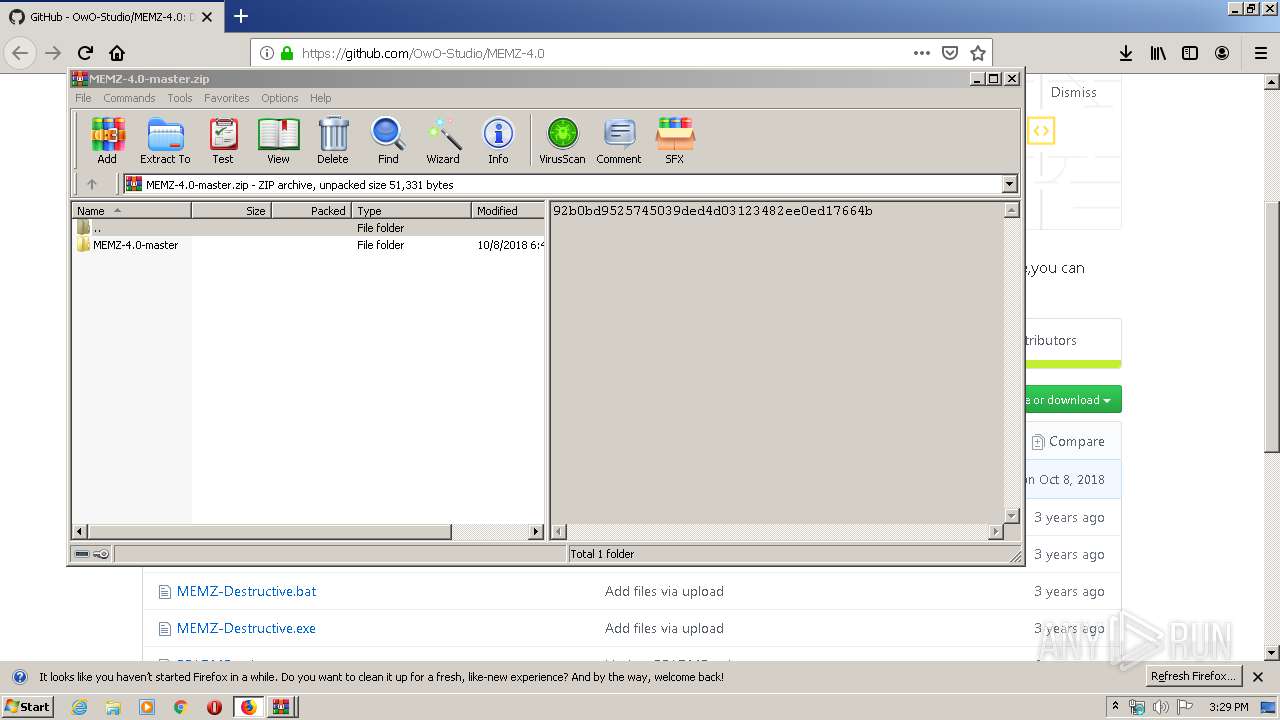Screen dimensions: 1280x720
Task: Open the Help menu in WinRAR
Action: pyautogui.click(x=320, y=98)
